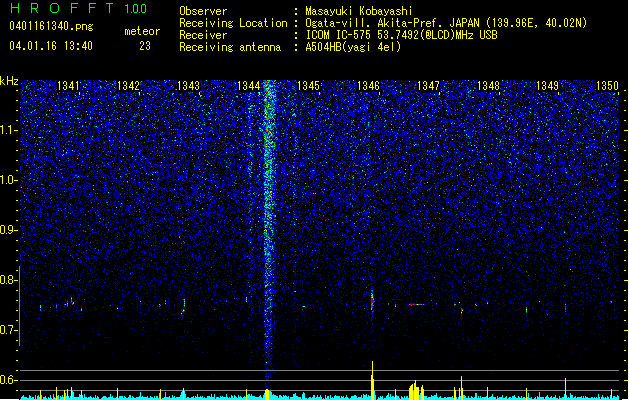The height and width of the screenshot is (400, 629).
Task: Click the kHz axis unit label
Action: tap(9, 81)
